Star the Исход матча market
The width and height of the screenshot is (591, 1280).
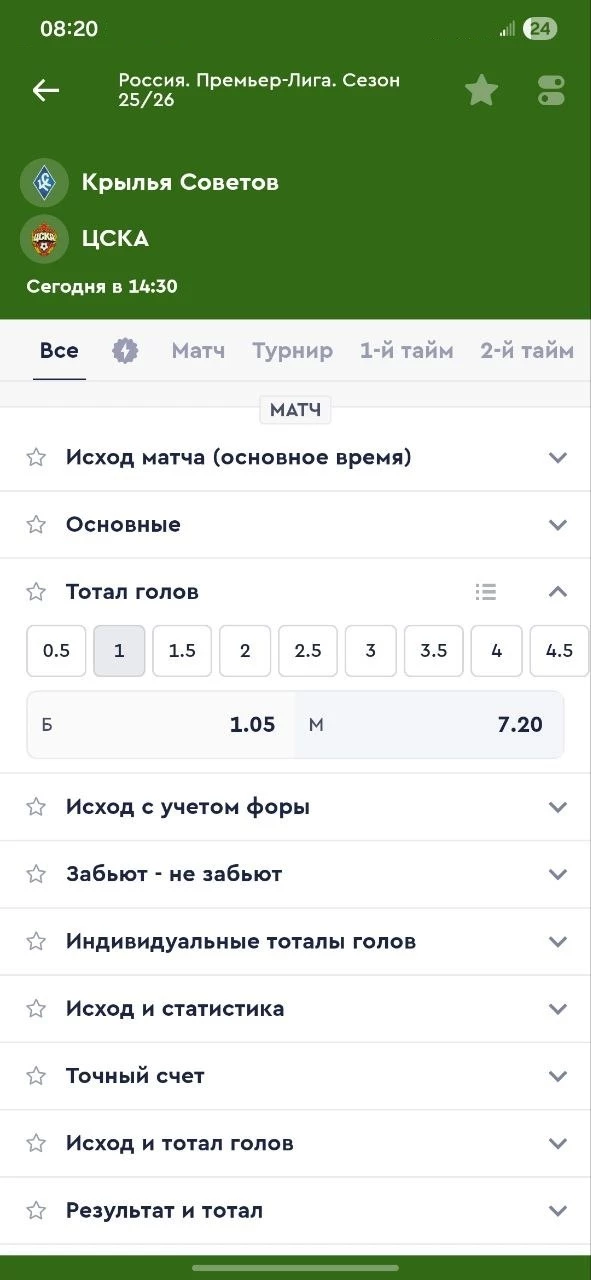pyautogui.click(x=36, y=457)
